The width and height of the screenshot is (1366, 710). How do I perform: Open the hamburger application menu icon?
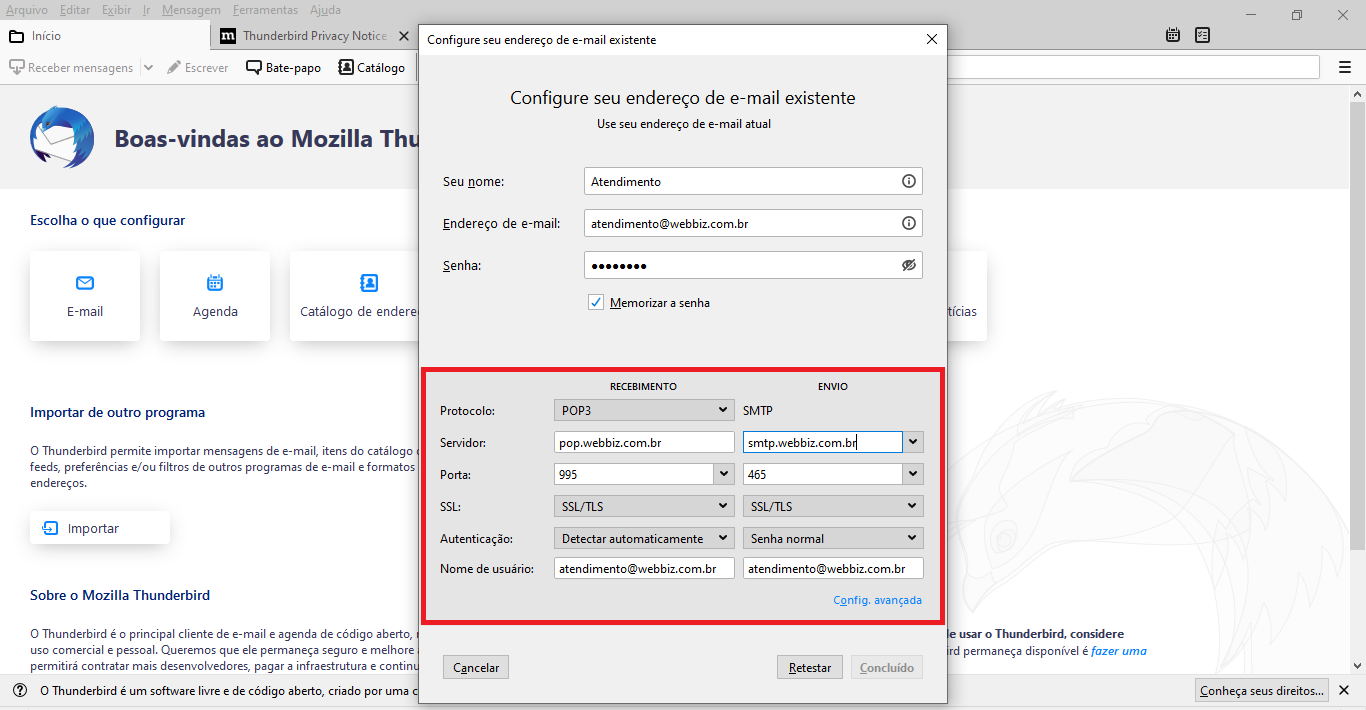click(1345, 67)
